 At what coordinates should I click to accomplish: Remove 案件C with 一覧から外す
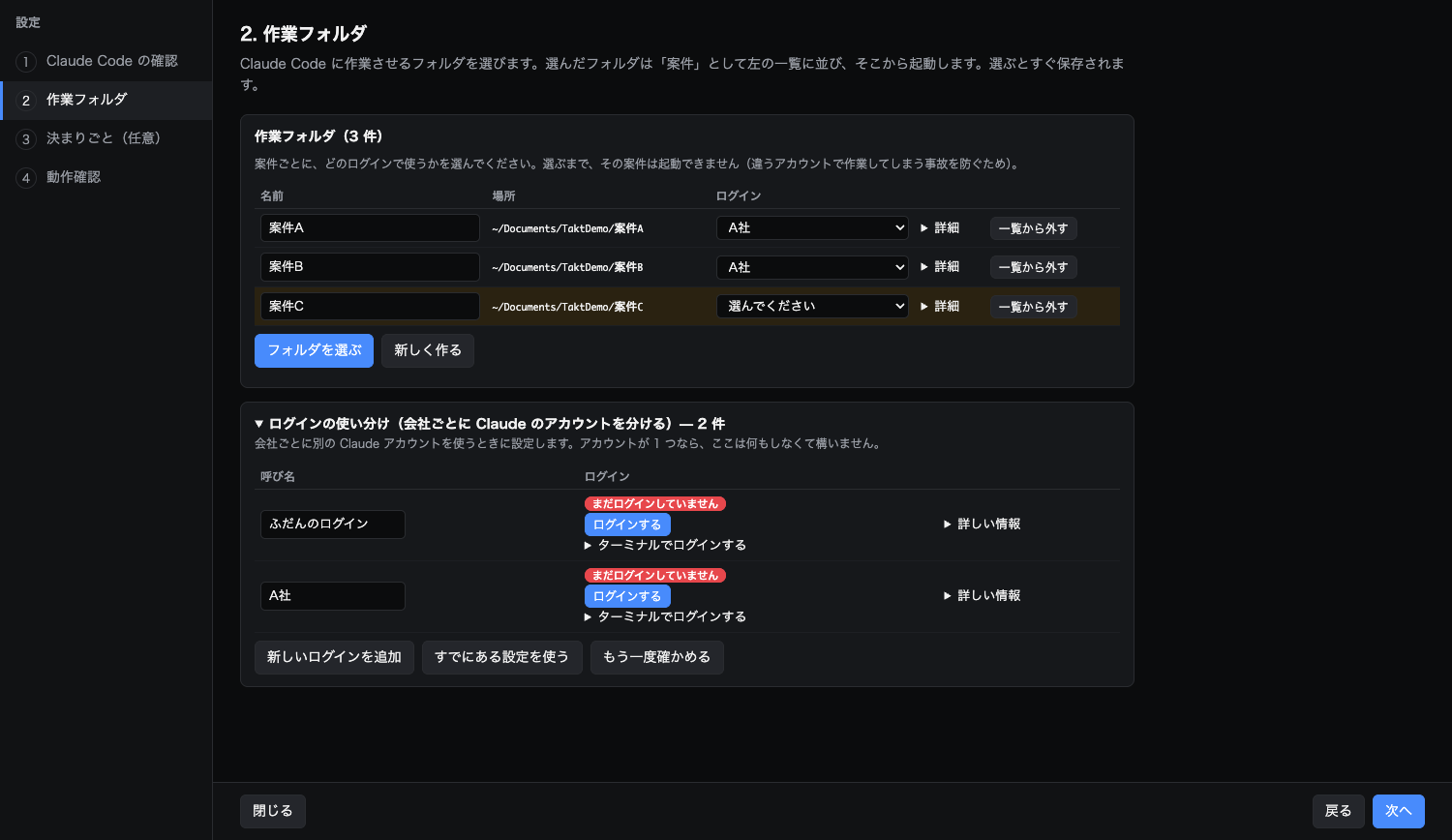tap(1033, 307)
